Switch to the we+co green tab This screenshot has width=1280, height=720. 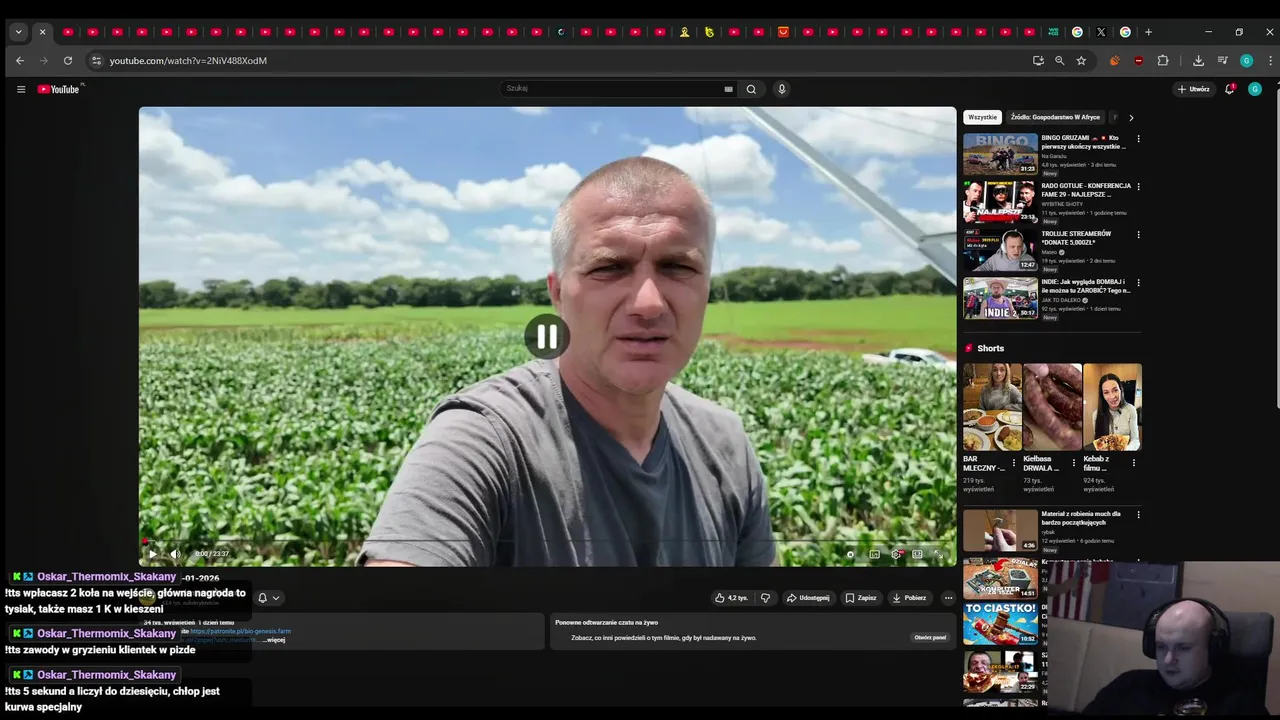[x=1053, y=32]
